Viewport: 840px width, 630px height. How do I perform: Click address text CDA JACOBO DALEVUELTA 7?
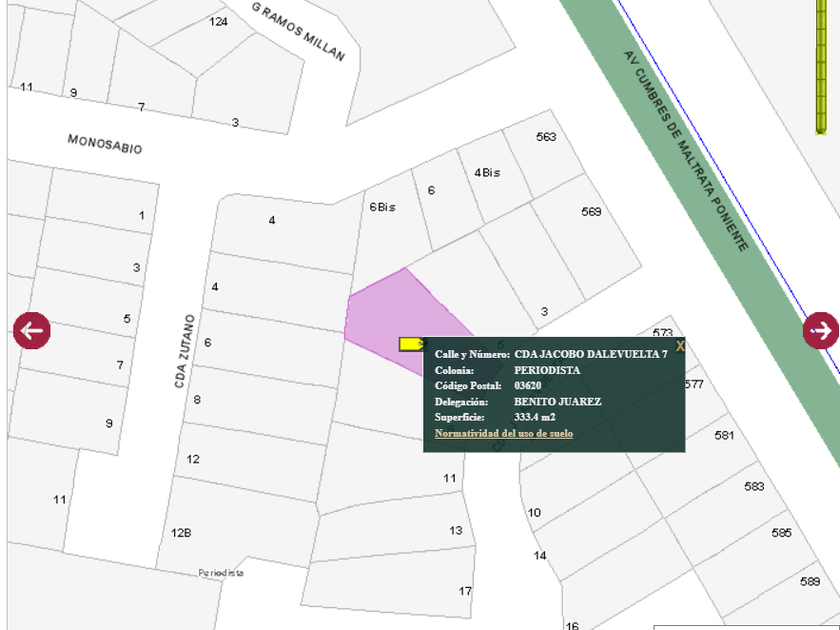[x=591, y=354]
